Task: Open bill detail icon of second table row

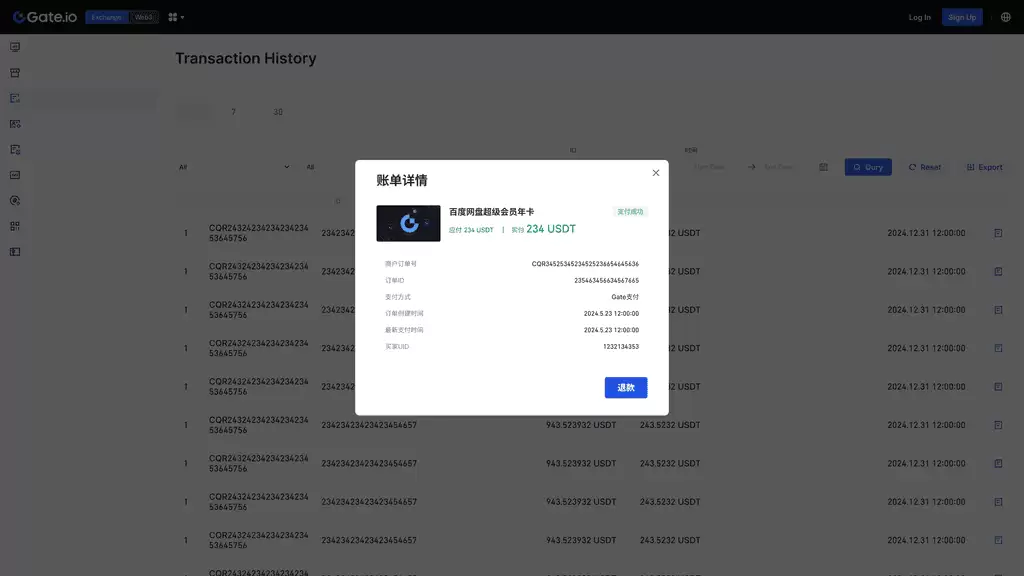Action: [x=998, y=272]
